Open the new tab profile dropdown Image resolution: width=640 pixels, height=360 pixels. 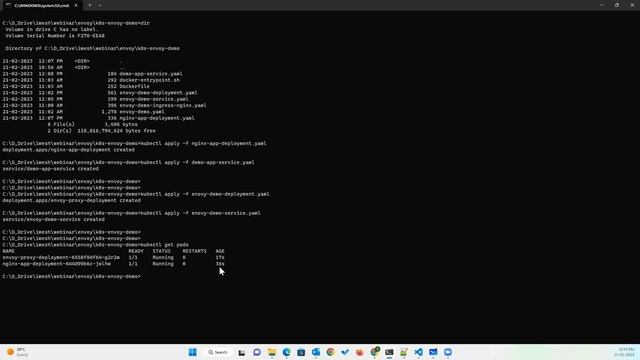point(100,5)
